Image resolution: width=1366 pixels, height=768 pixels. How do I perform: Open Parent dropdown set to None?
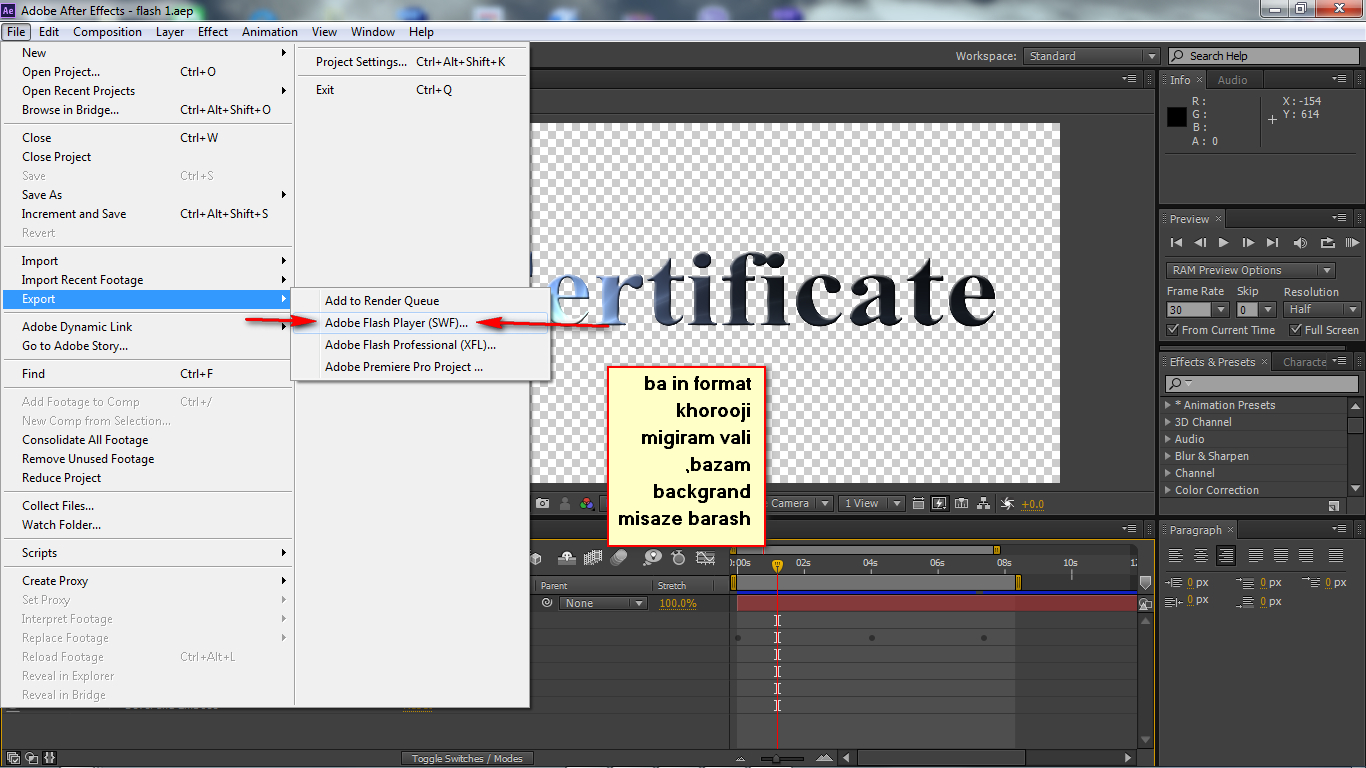coord(604,603)
